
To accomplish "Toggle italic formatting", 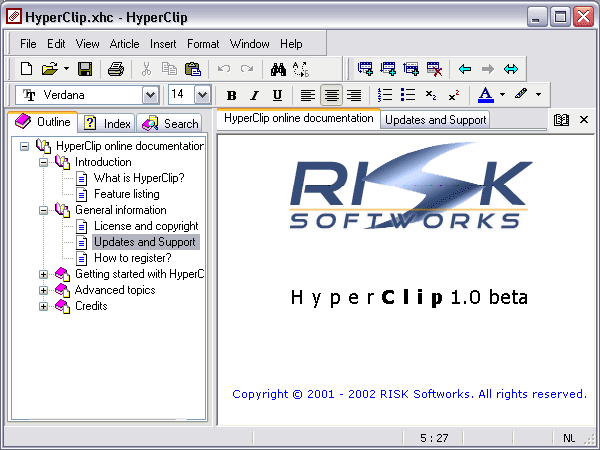I will pyautogui.click(x=254, y=95).
